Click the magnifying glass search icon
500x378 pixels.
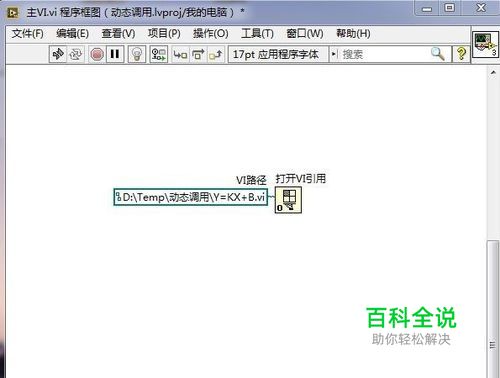(438, 54)
